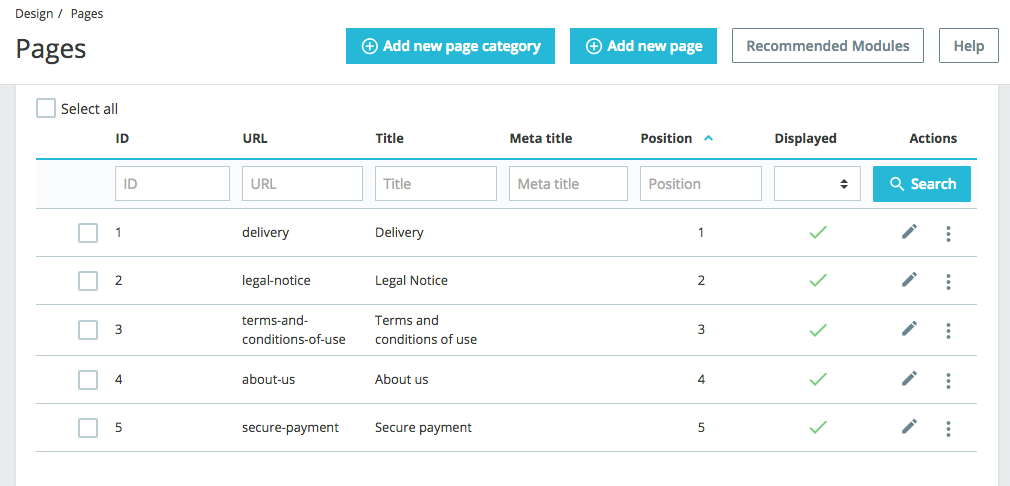Click the Position sort arrow icon
This screenshot has height=486, width=1010.
[708, 139]
